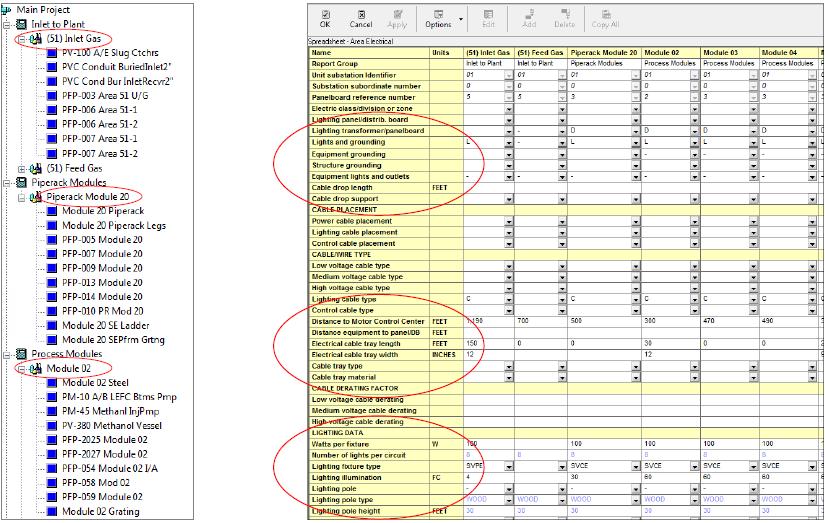Select PFP-006 Area 51-1 tree item

pos(100,110)
